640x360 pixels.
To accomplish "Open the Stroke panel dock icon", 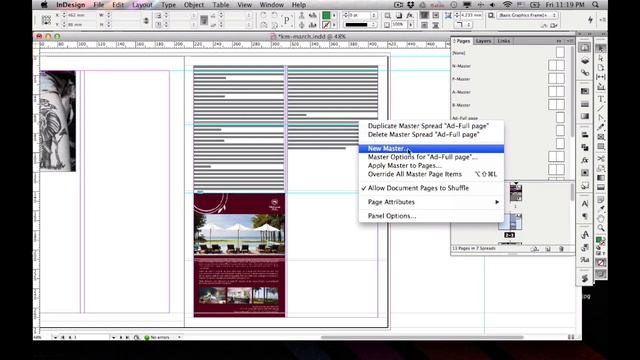I will [585, 104].
